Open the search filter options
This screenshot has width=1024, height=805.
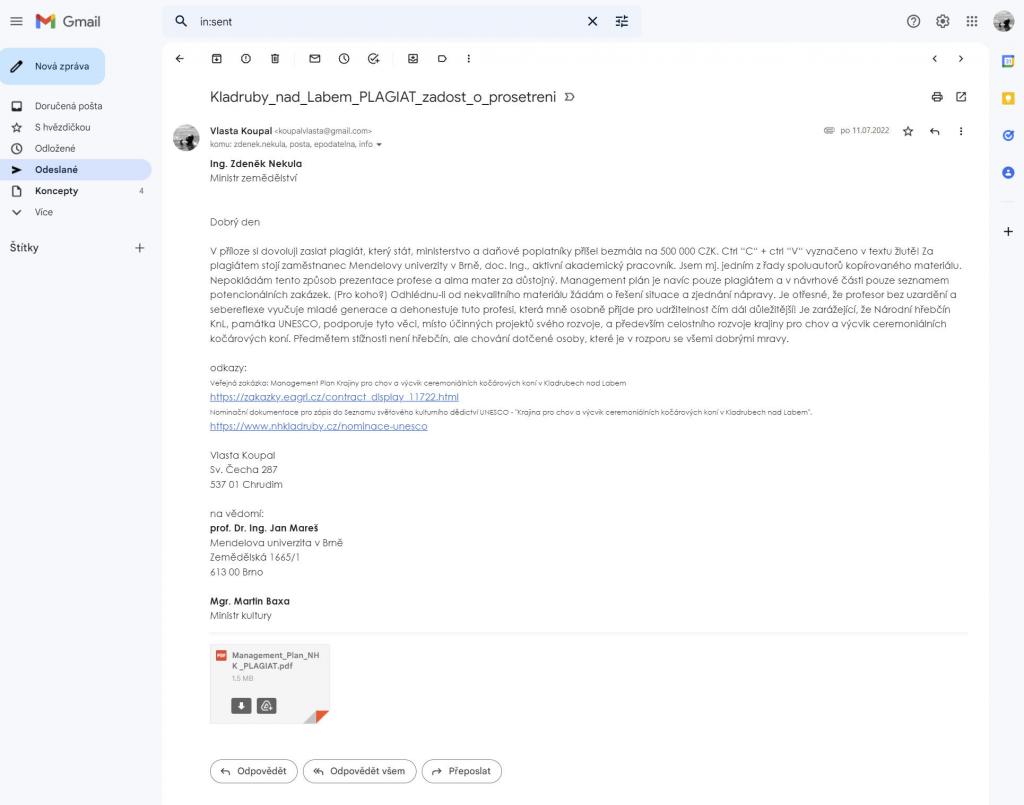[x=622, y=21]
